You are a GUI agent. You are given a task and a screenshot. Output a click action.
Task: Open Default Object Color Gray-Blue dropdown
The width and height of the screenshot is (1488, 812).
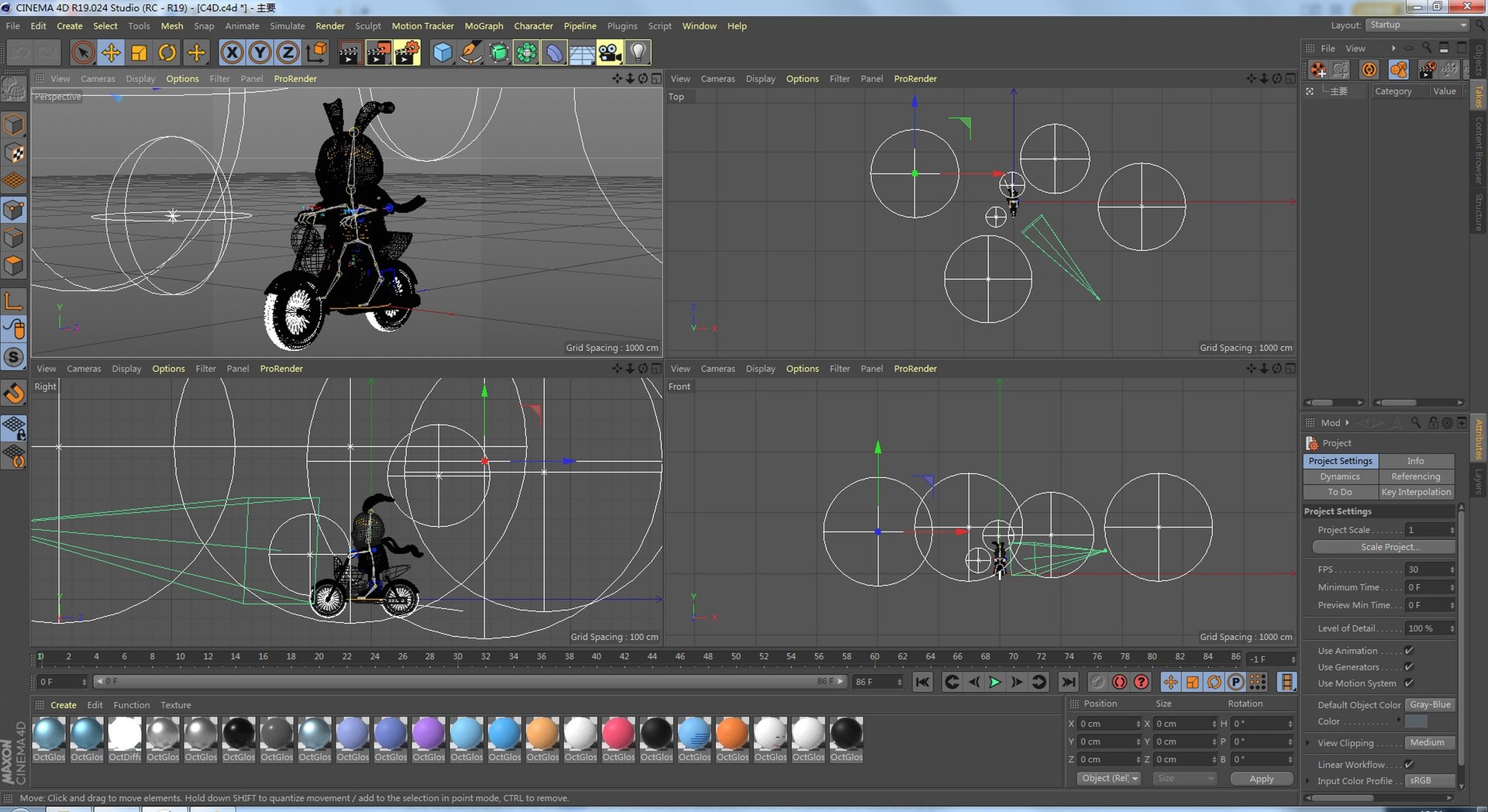pyautogui.click(x=1431, y=705)
